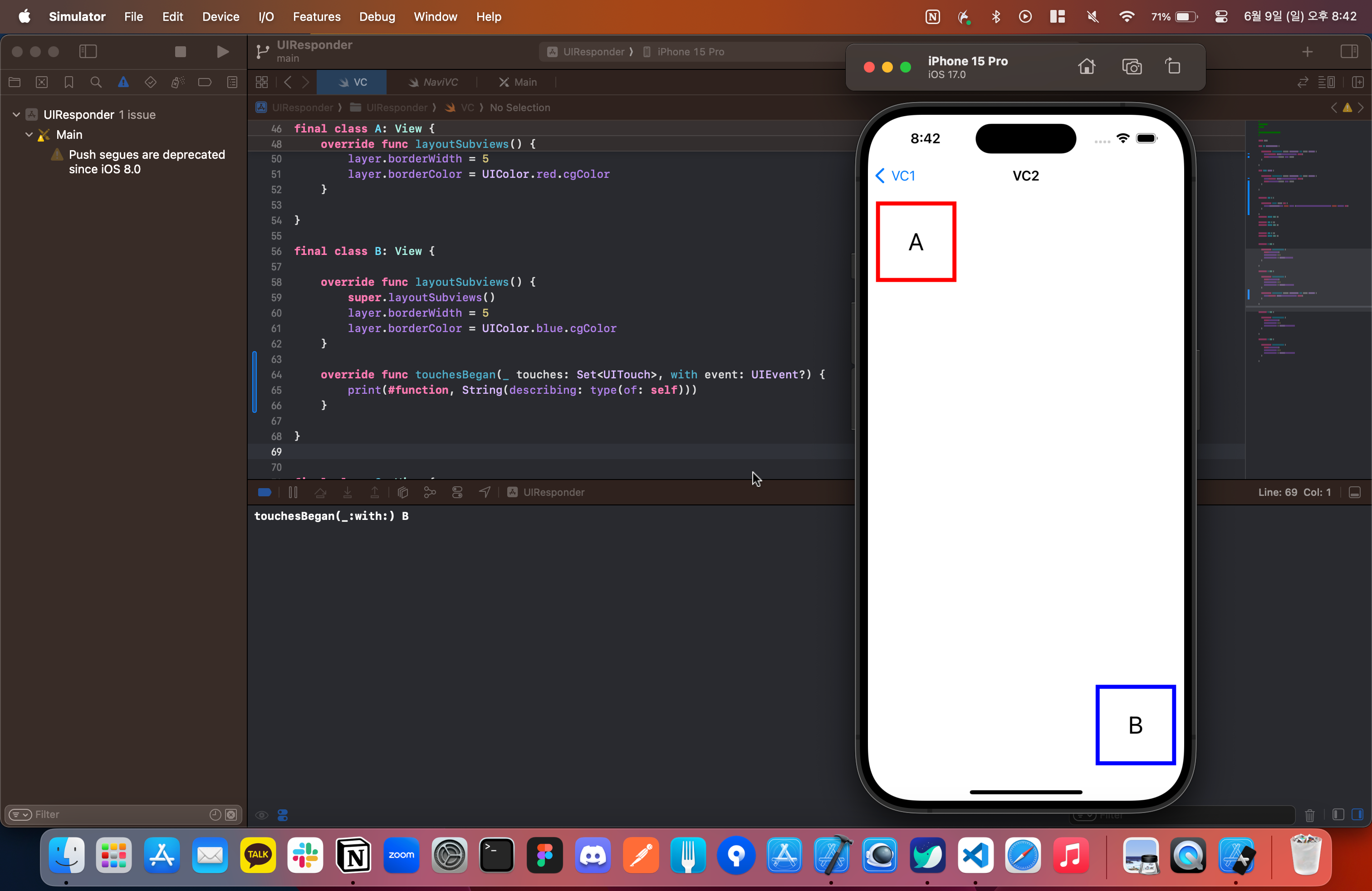Open the Features menu in menu bar

pyautogui.click(x=317, y=17)
